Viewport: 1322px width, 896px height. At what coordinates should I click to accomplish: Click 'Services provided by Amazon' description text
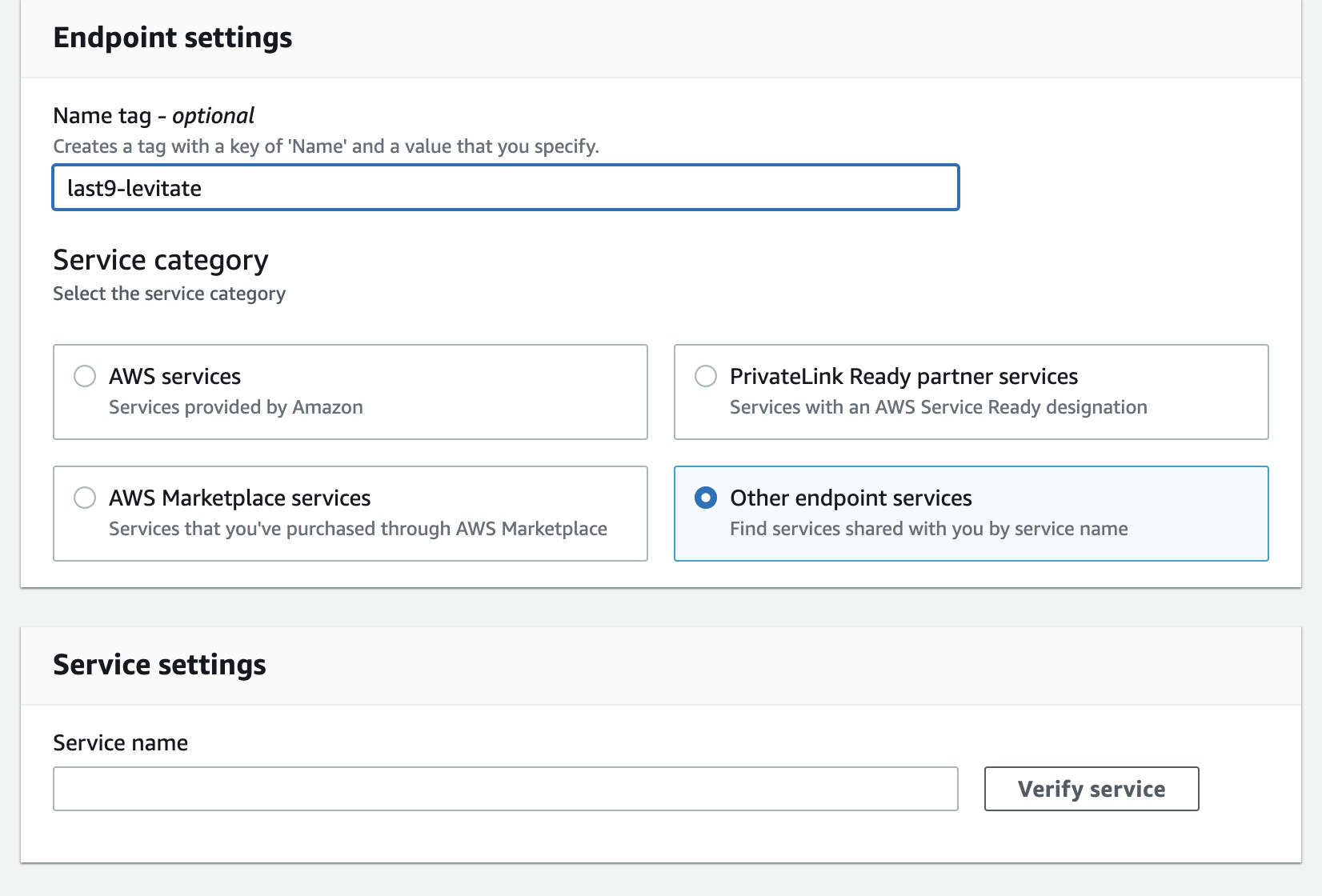235,407
